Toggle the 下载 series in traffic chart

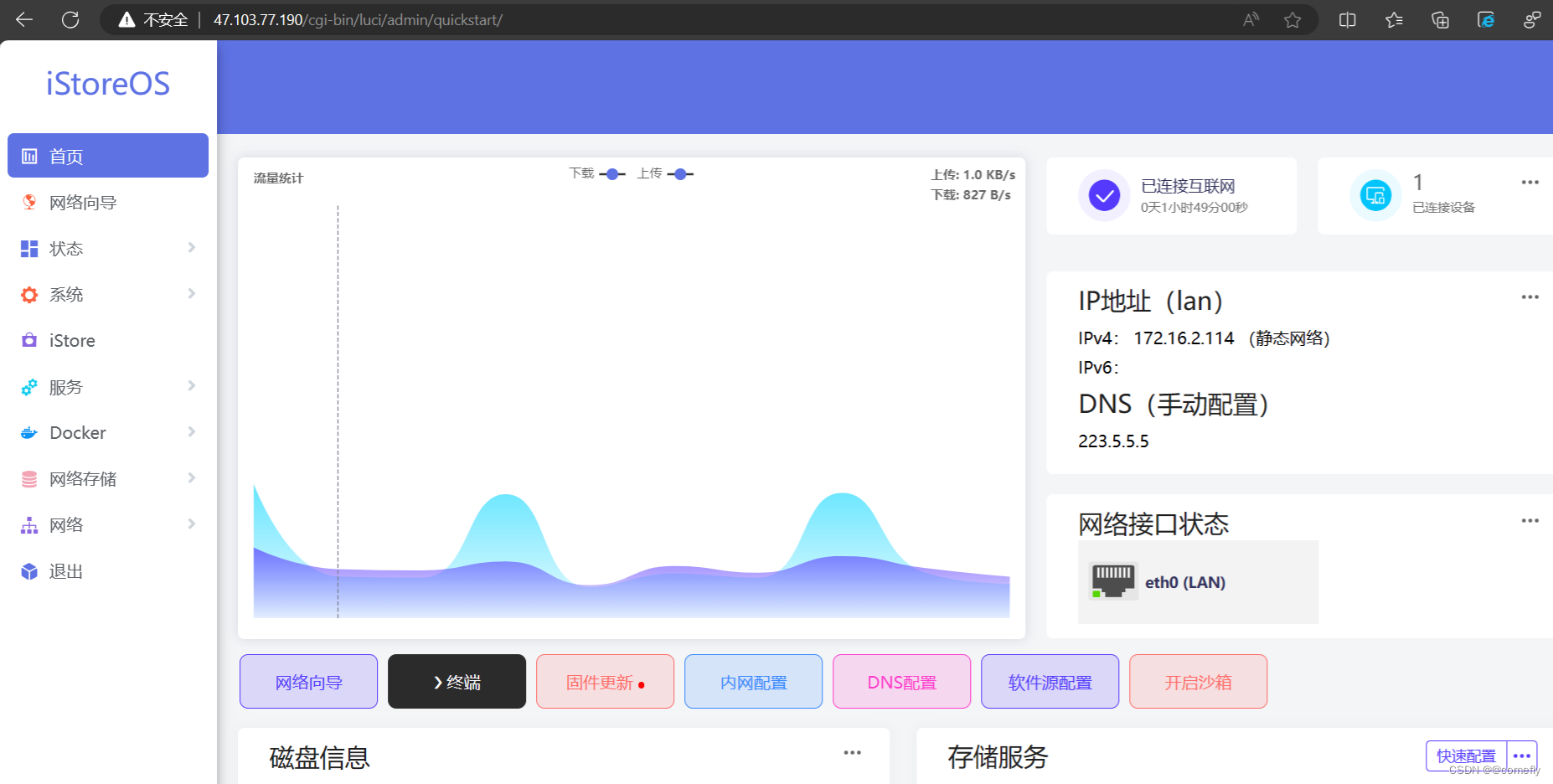click(x=612, y=173)
